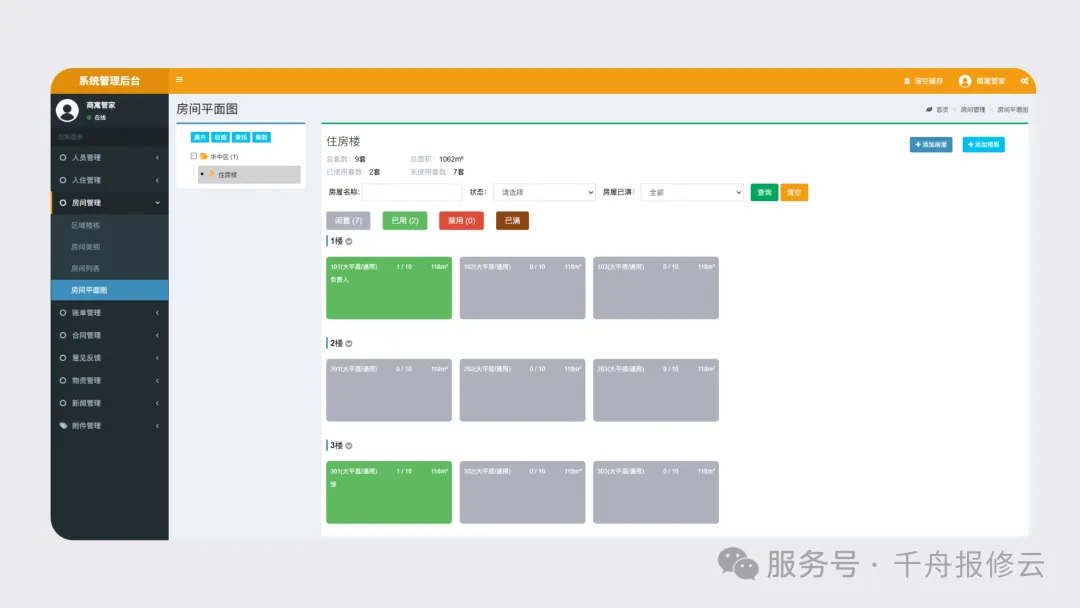Open the 状态 status dropdown
Screen dimensions: 1080x608
click(x=544, y=192)
